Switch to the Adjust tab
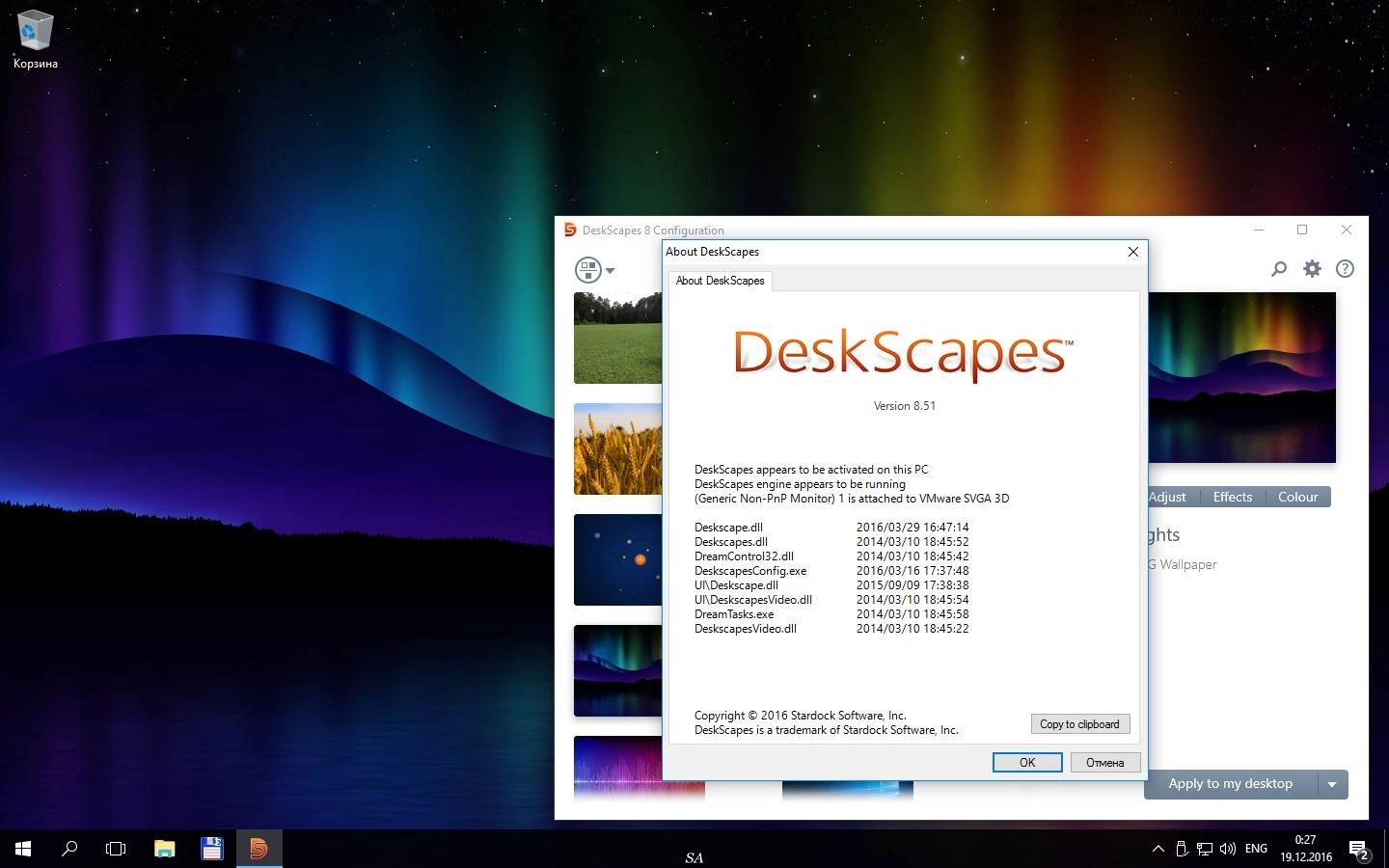Viewport: 1389px width, 868px height. pos(1167,497)
